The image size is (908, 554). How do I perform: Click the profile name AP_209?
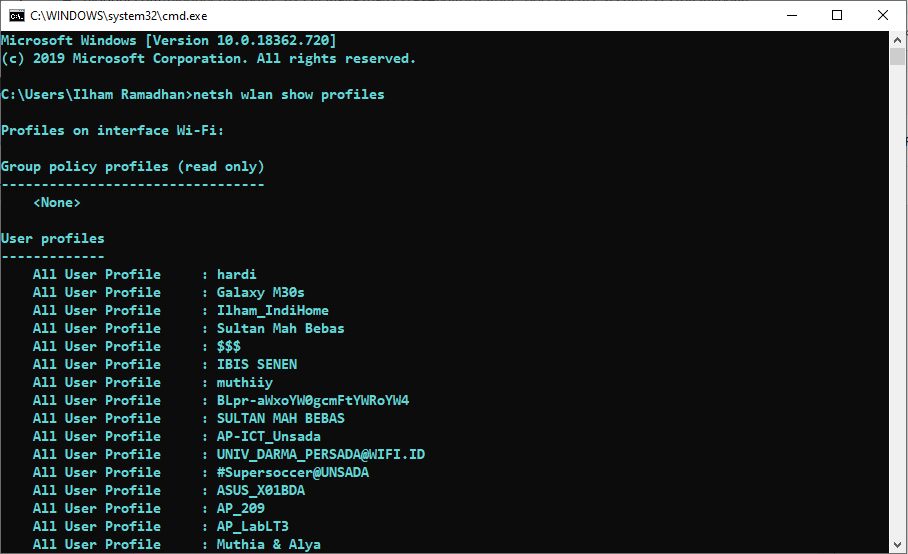240,508
